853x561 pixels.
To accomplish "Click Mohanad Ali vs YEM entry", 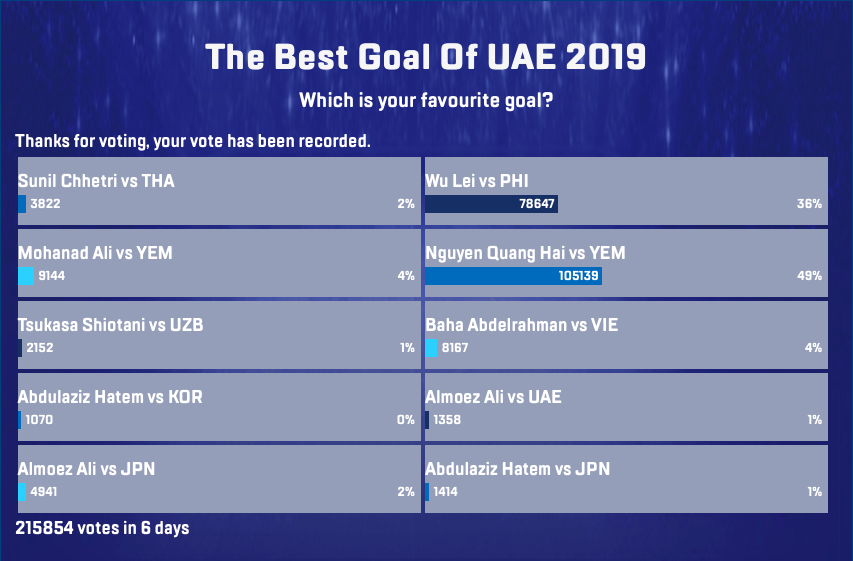I will click(x=95, y=253).
